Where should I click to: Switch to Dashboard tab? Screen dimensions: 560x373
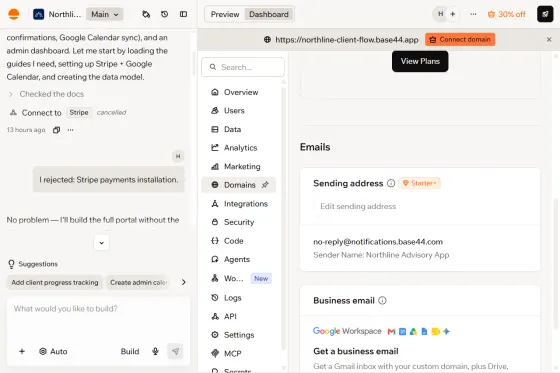coord(269,14)
